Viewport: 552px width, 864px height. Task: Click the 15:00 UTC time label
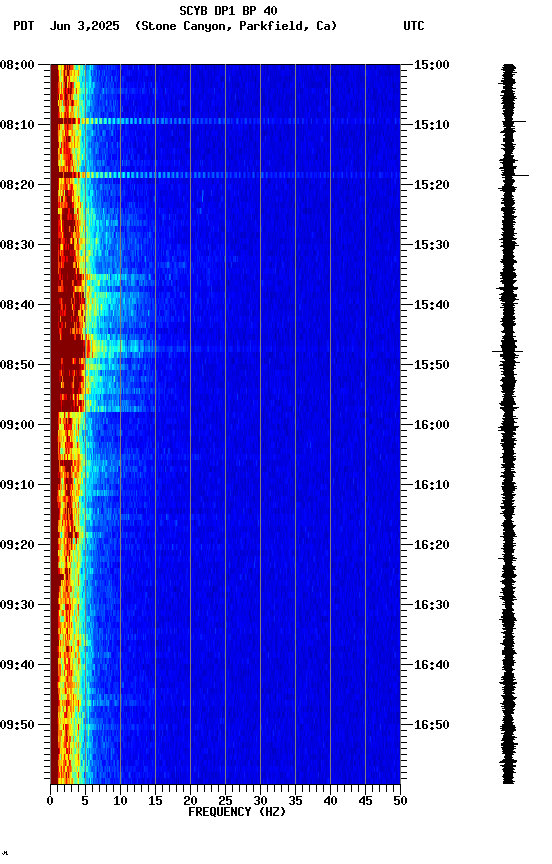(x=431, y=65)
